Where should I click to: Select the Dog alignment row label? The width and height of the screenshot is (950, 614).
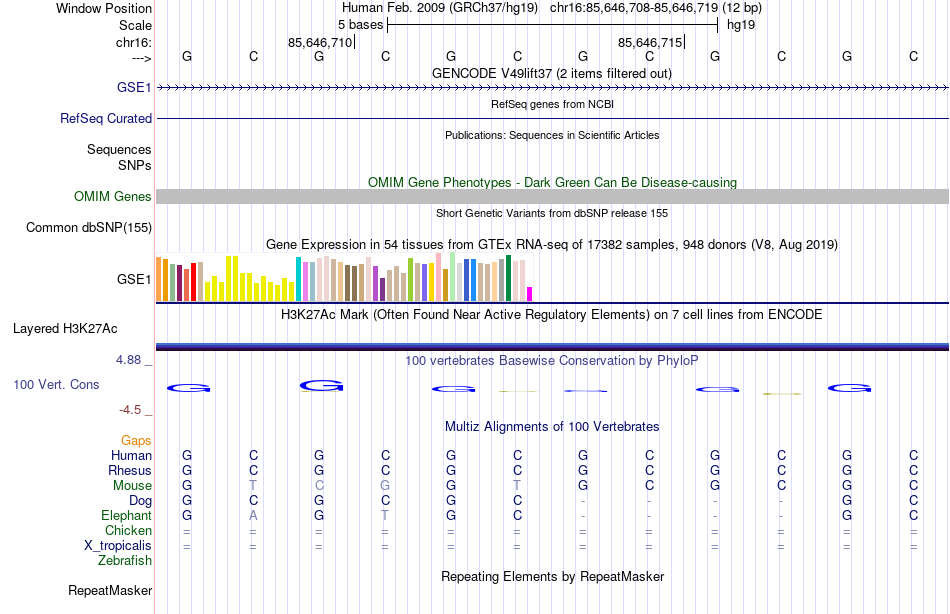pos(140,501)
